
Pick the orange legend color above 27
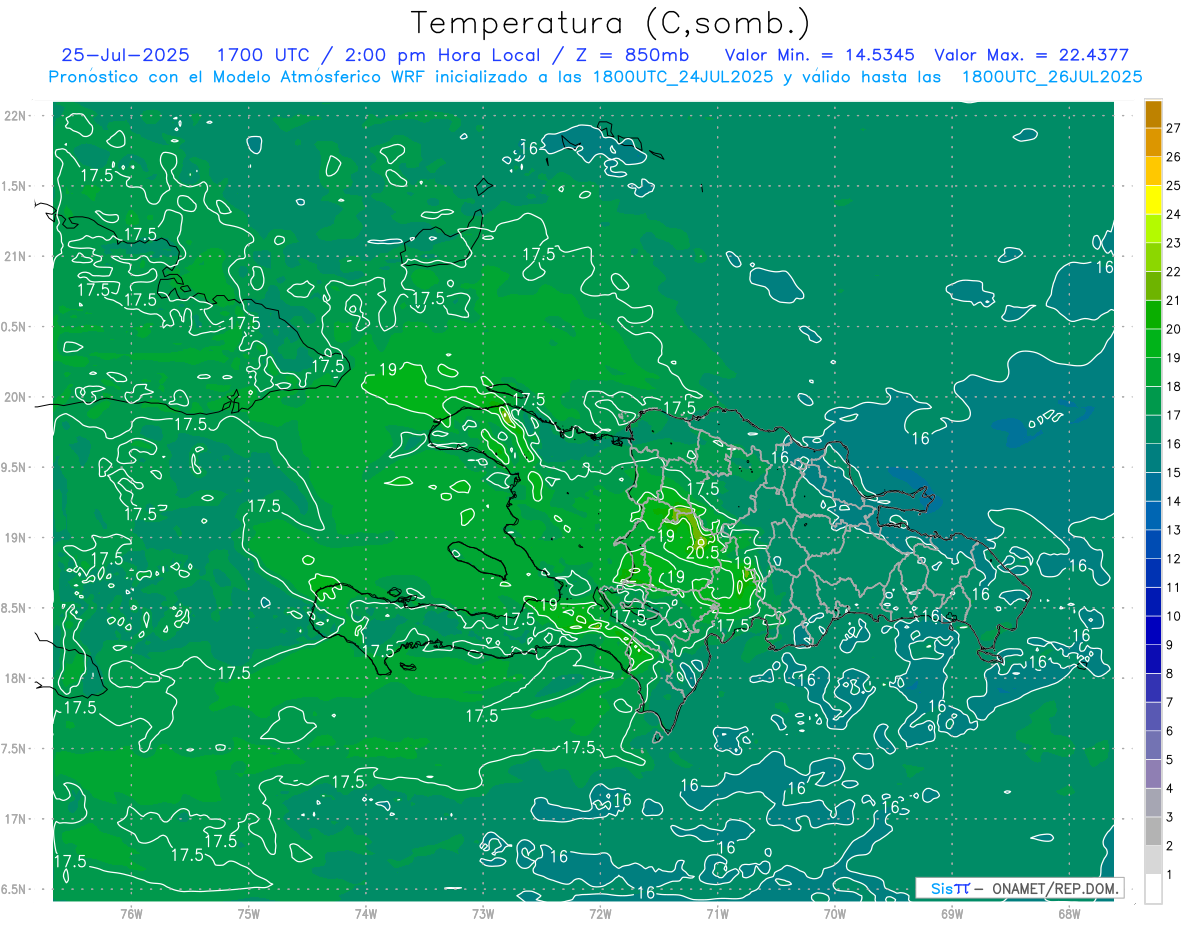point(1153,114)
